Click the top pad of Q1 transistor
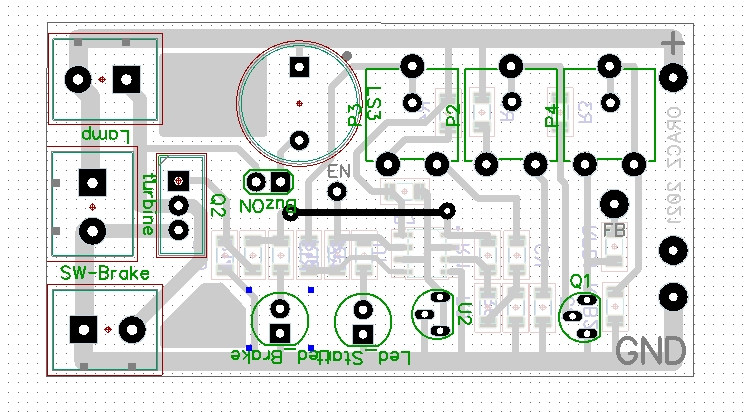The height and width of the screenshot is (412, 751). point(588,300)
